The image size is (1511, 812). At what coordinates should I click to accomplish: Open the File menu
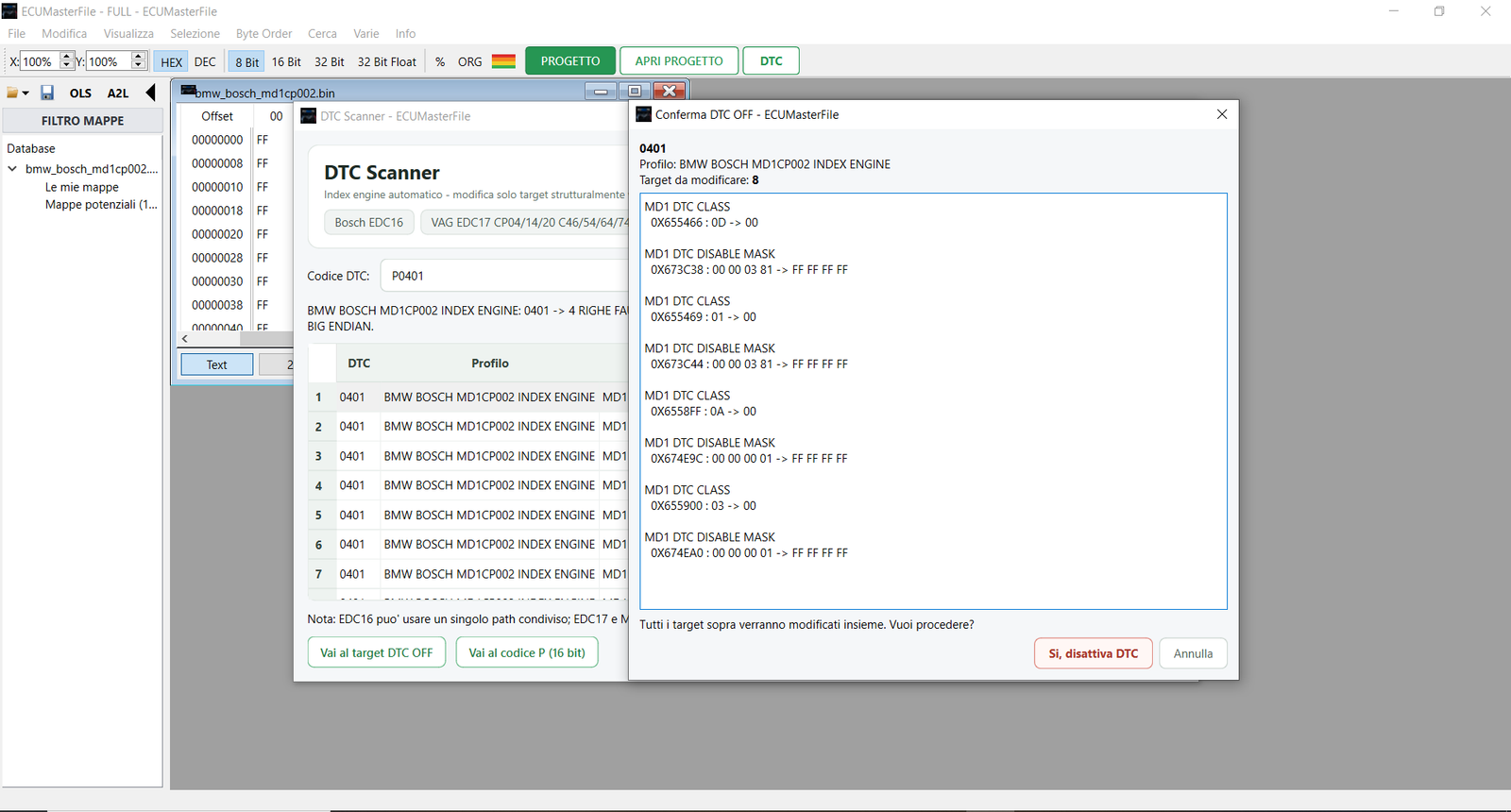point(16,33)
